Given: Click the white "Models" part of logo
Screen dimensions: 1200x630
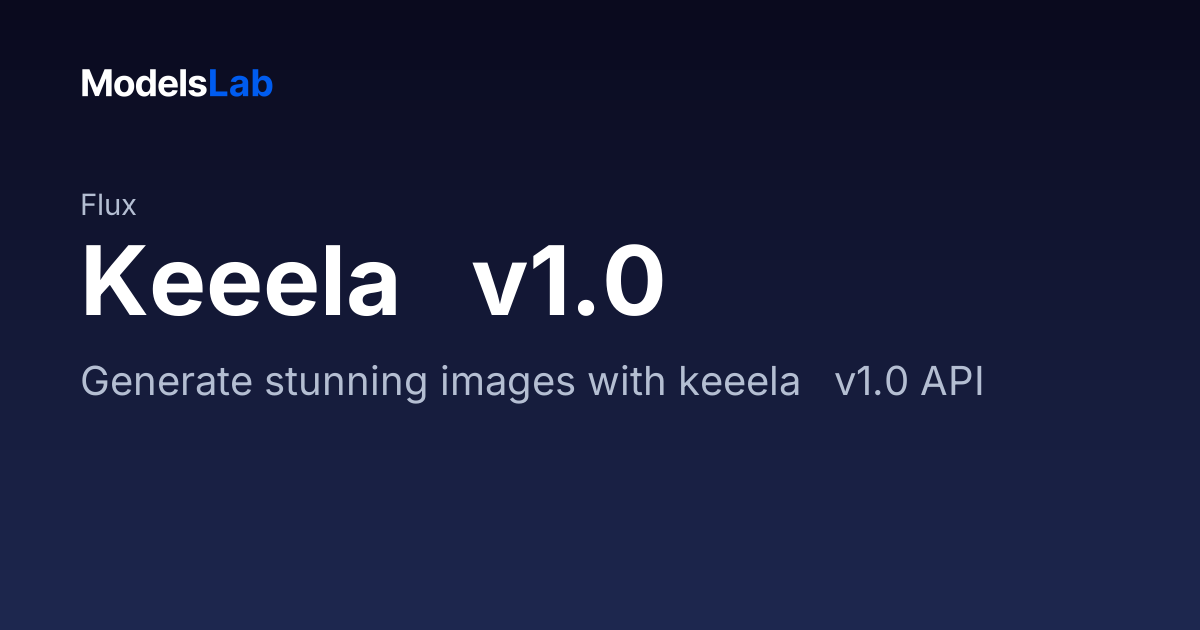Looking at the screenshot, I should pyautogui.click(x=144, y=84).
